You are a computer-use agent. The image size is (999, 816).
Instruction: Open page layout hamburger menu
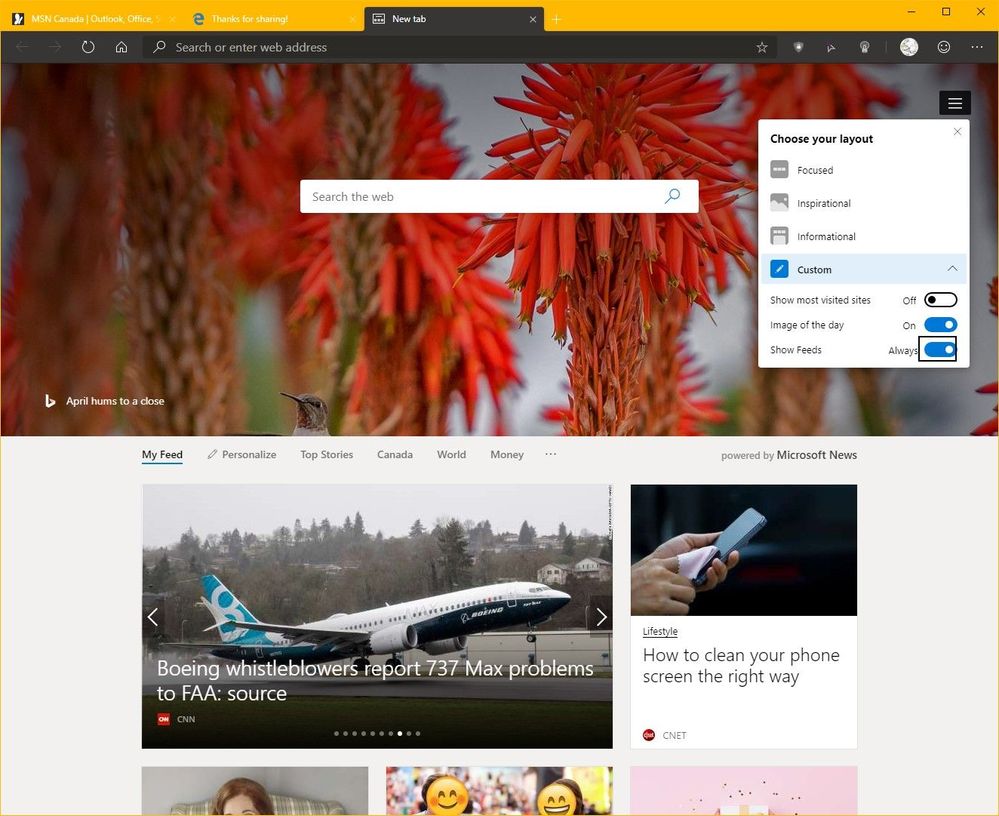tap(954, 103)
